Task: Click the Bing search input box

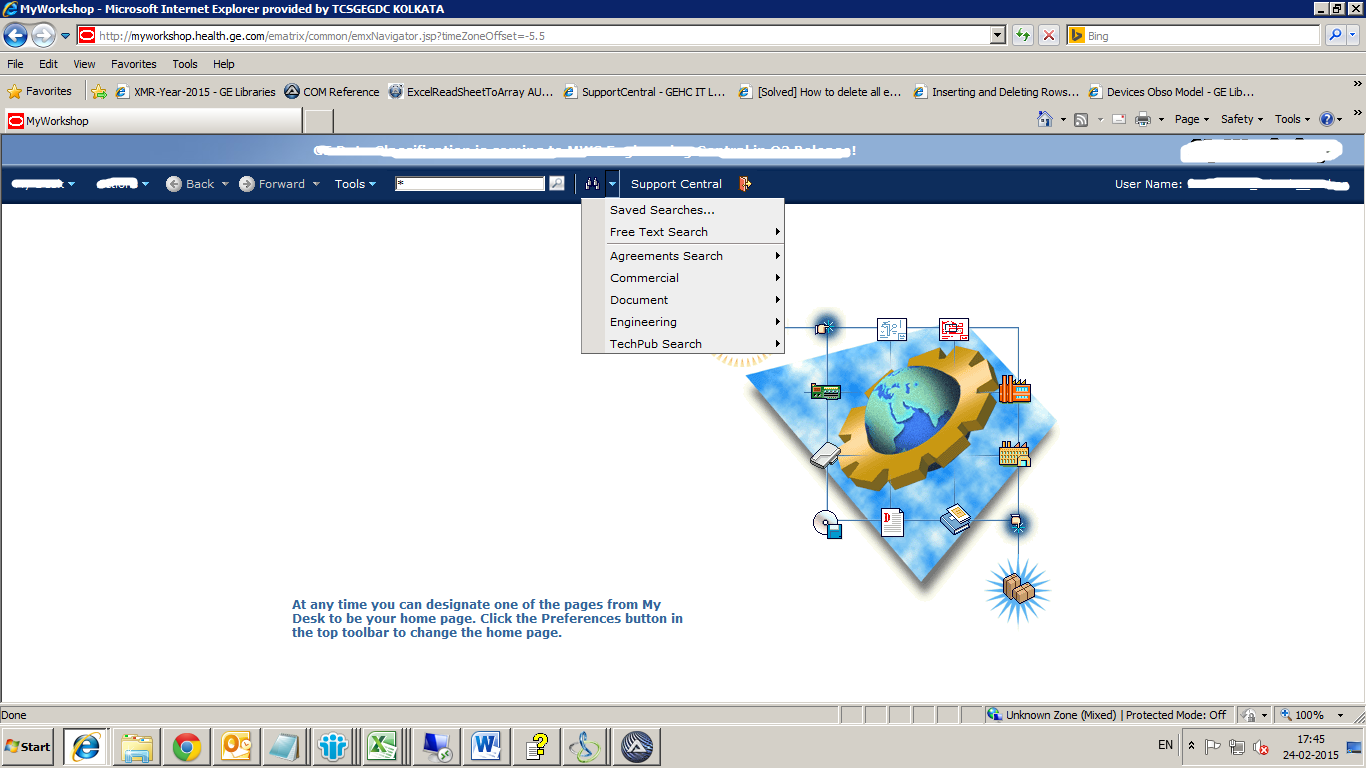Action: pos(1194,36)
